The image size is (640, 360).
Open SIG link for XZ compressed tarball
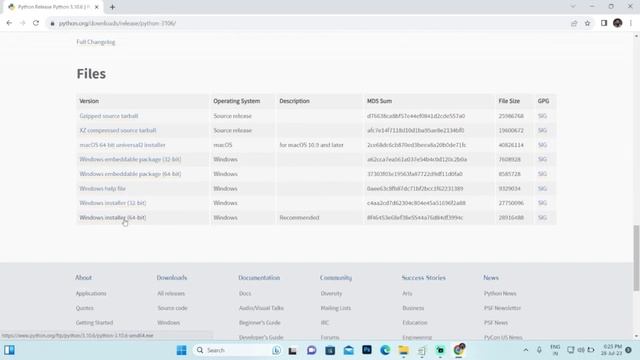tap(542, 130)
